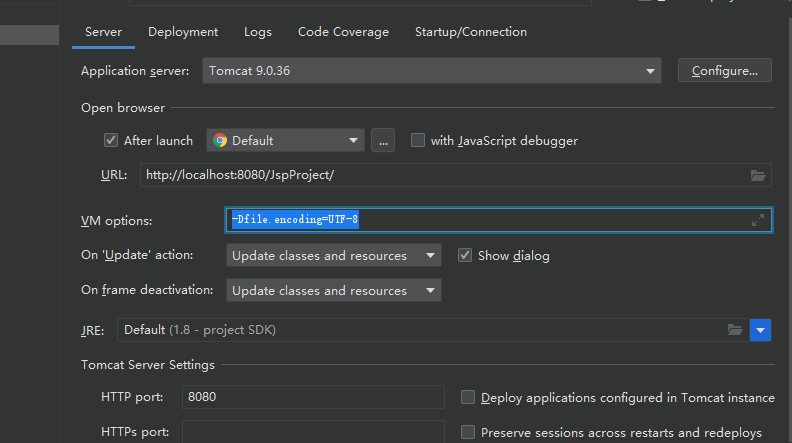Screen dimensions: 792x443
Task: Enable Deploy applications configured in Tomcat instance
Action: pyautogui.click(x=468, y=397)
